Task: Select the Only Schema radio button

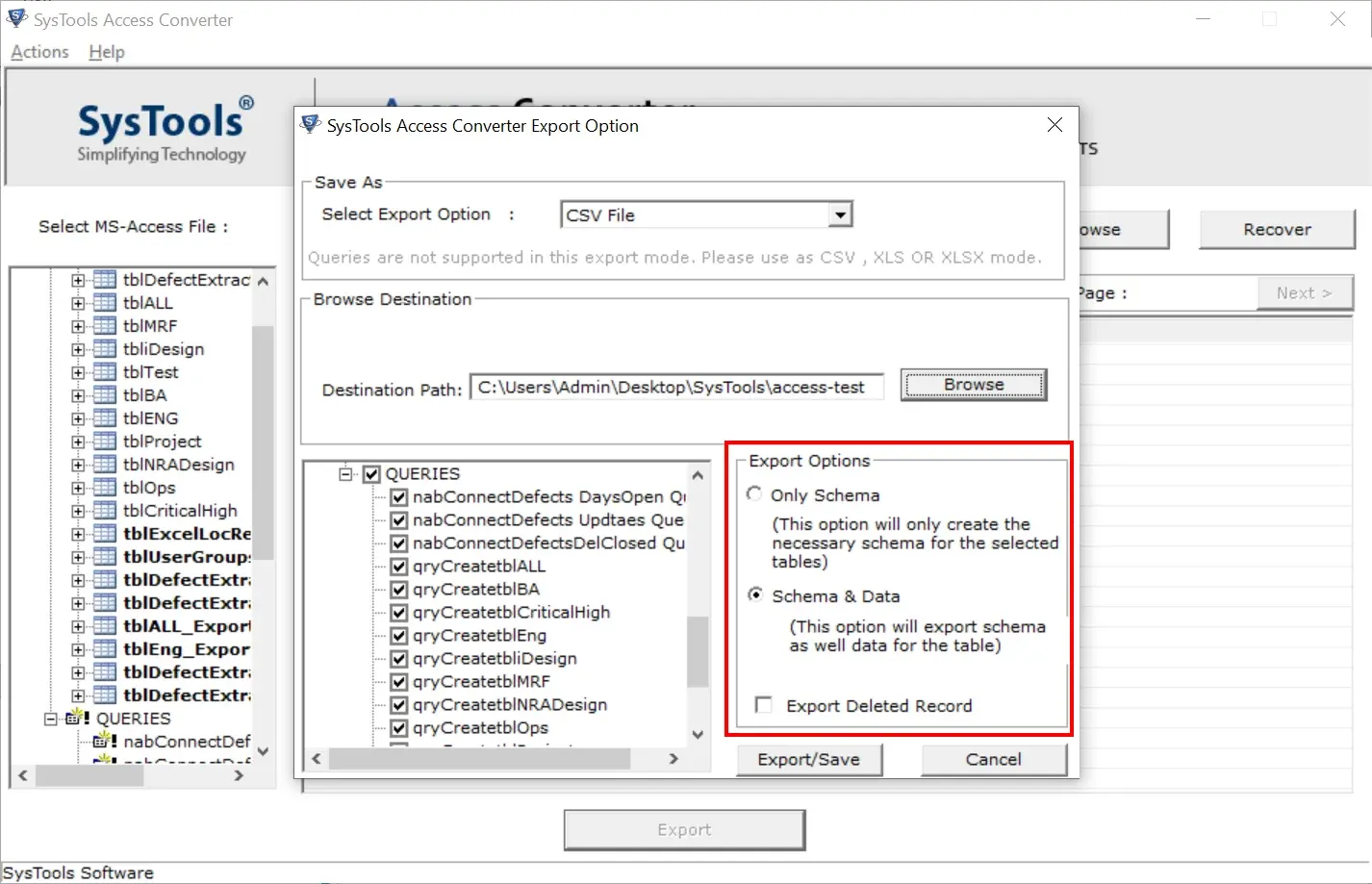Action: (x=754, y=493)
